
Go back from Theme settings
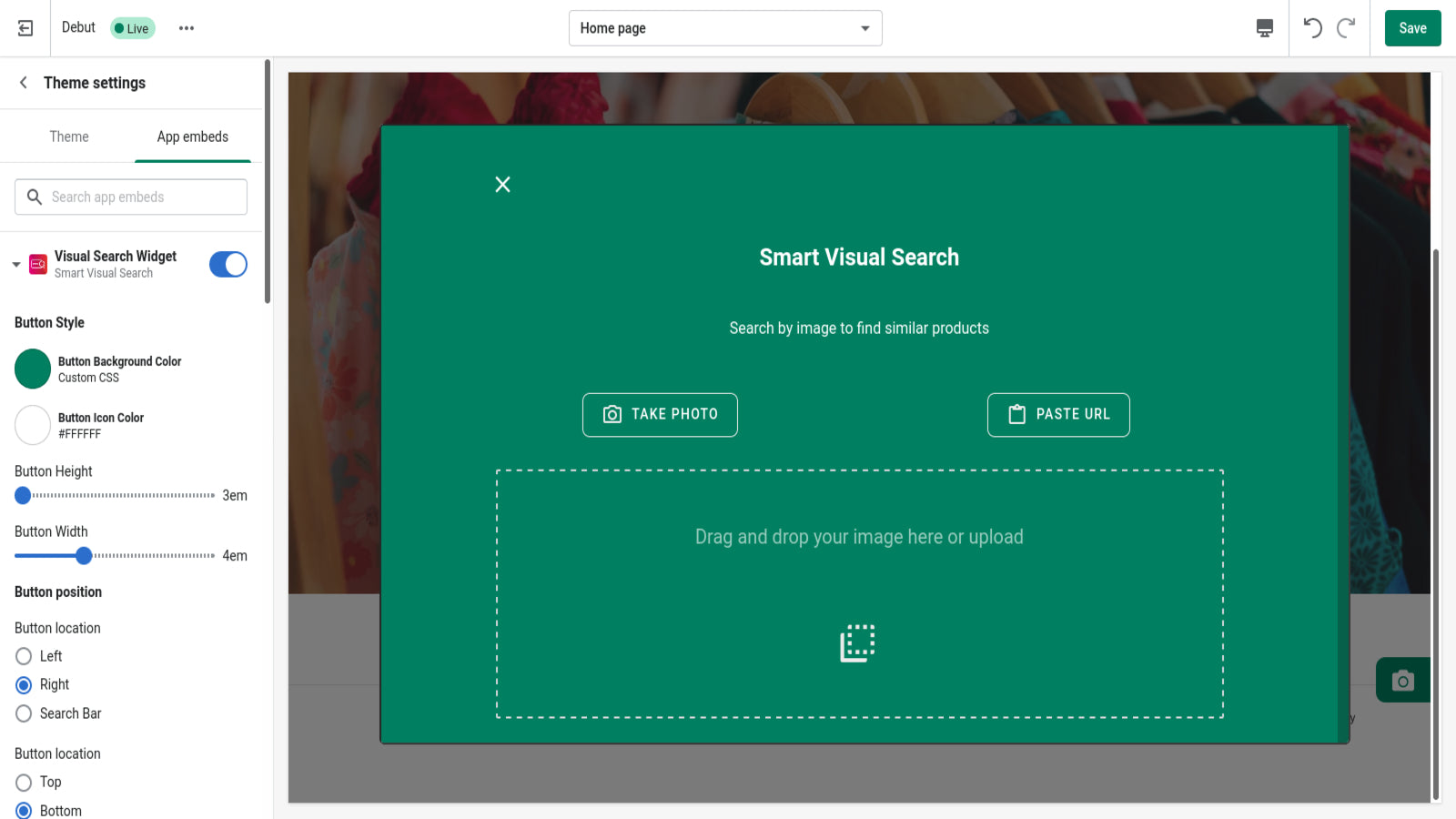(23, 82)
